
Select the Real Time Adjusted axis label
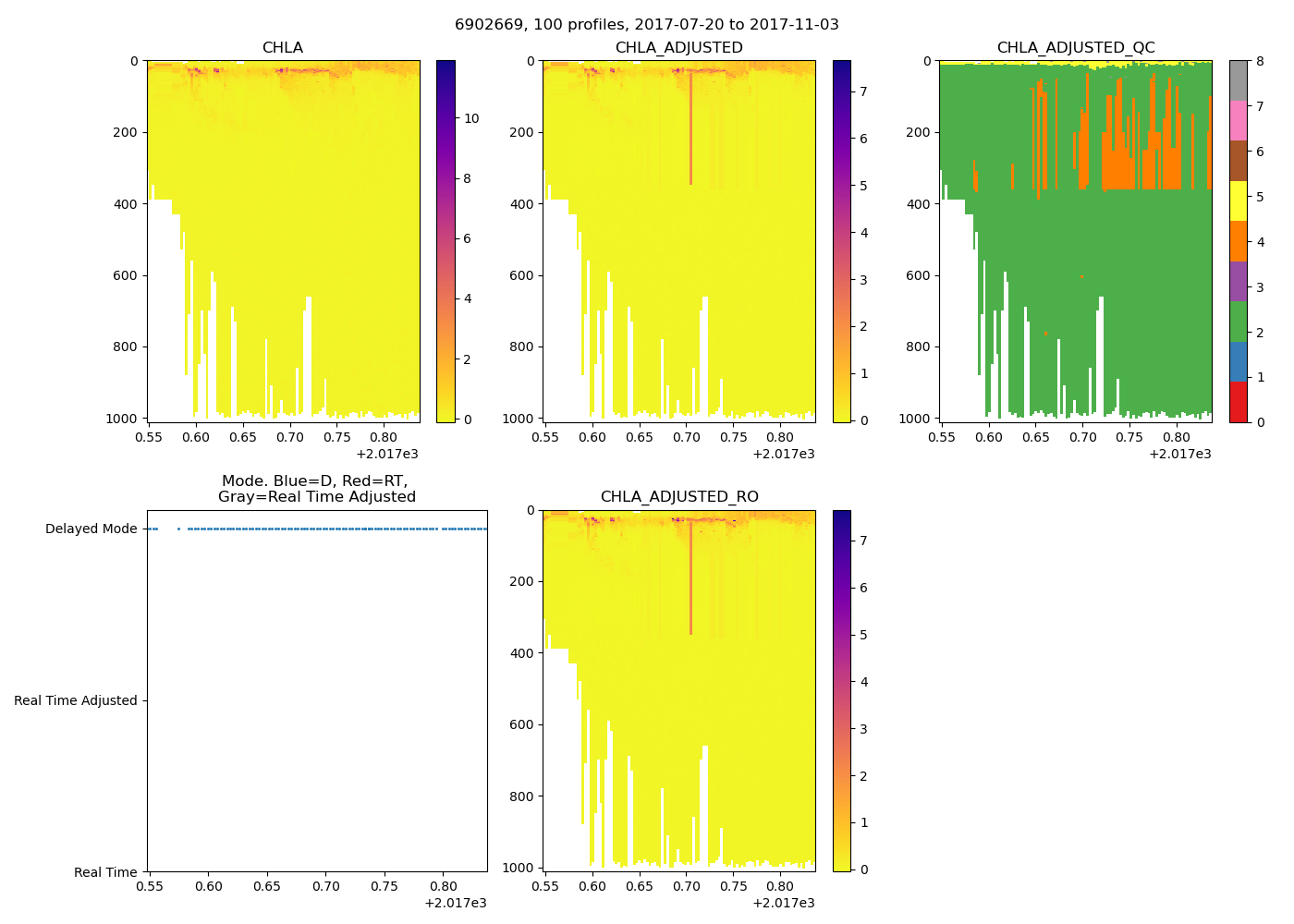coord(75,700)
